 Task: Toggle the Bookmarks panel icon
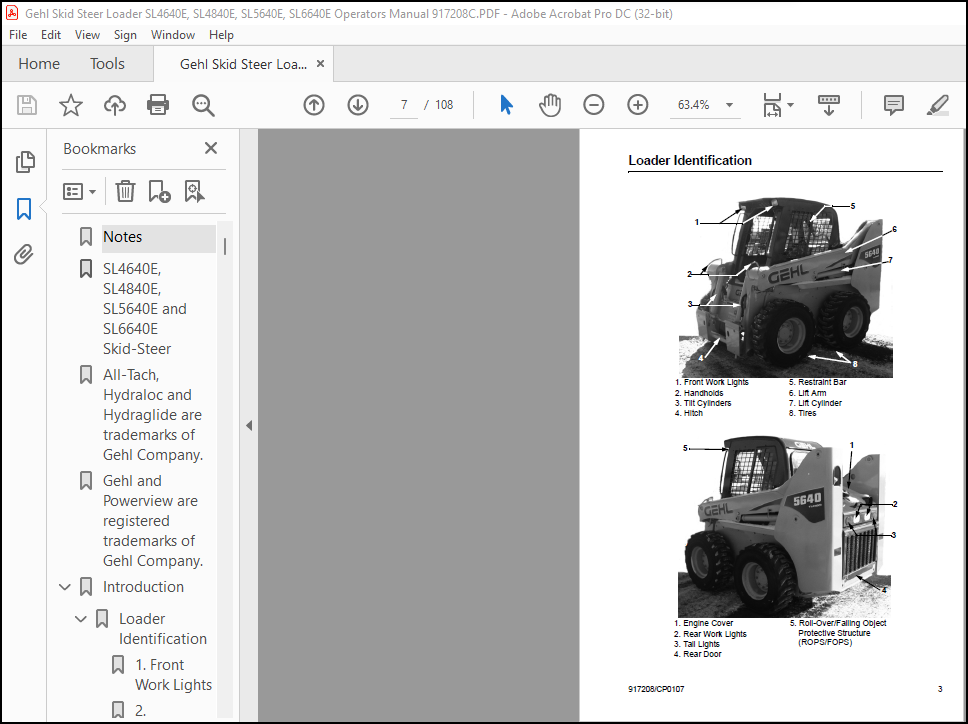click(24, 209)
